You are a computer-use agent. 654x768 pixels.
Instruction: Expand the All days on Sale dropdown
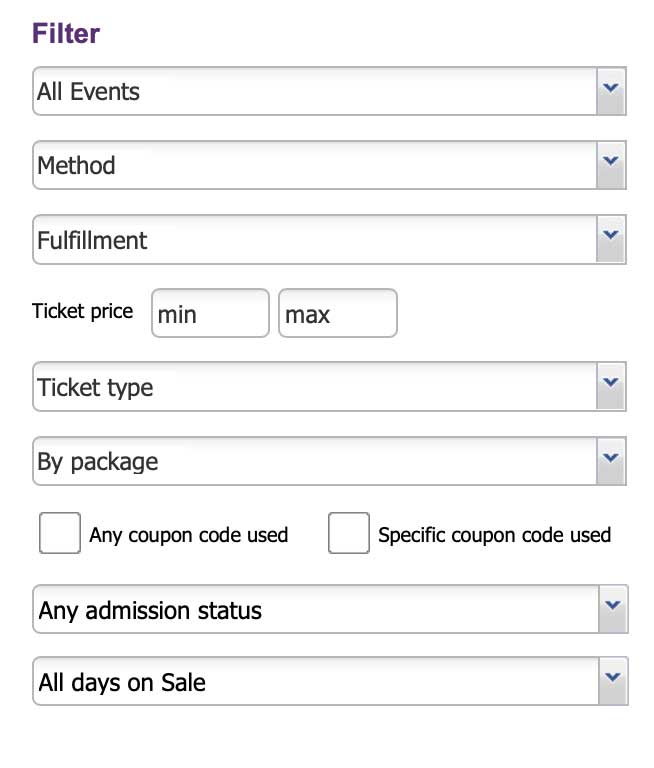330,681
